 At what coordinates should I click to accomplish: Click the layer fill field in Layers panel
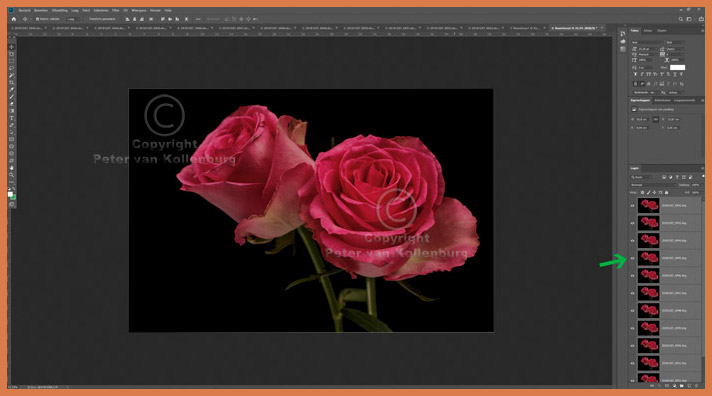click(x=695, y=193)
